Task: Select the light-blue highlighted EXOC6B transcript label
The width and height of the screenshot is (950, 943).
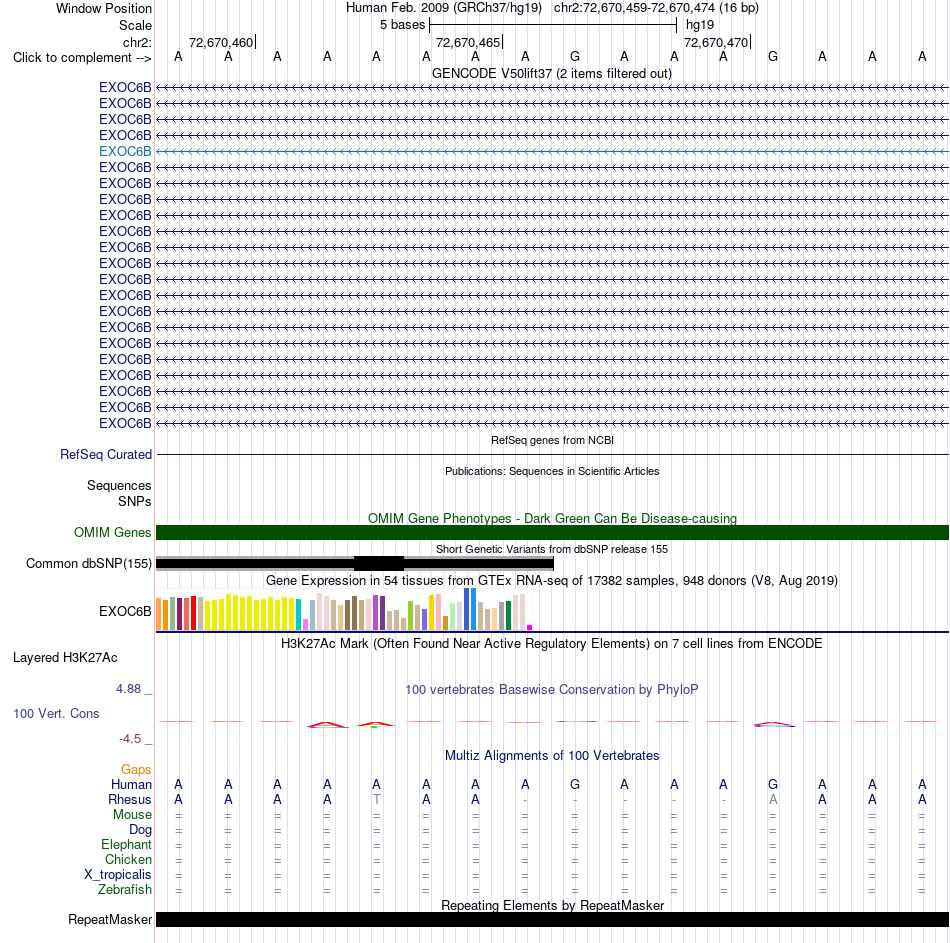Action: pyautogui.click(x=125, y=152)
